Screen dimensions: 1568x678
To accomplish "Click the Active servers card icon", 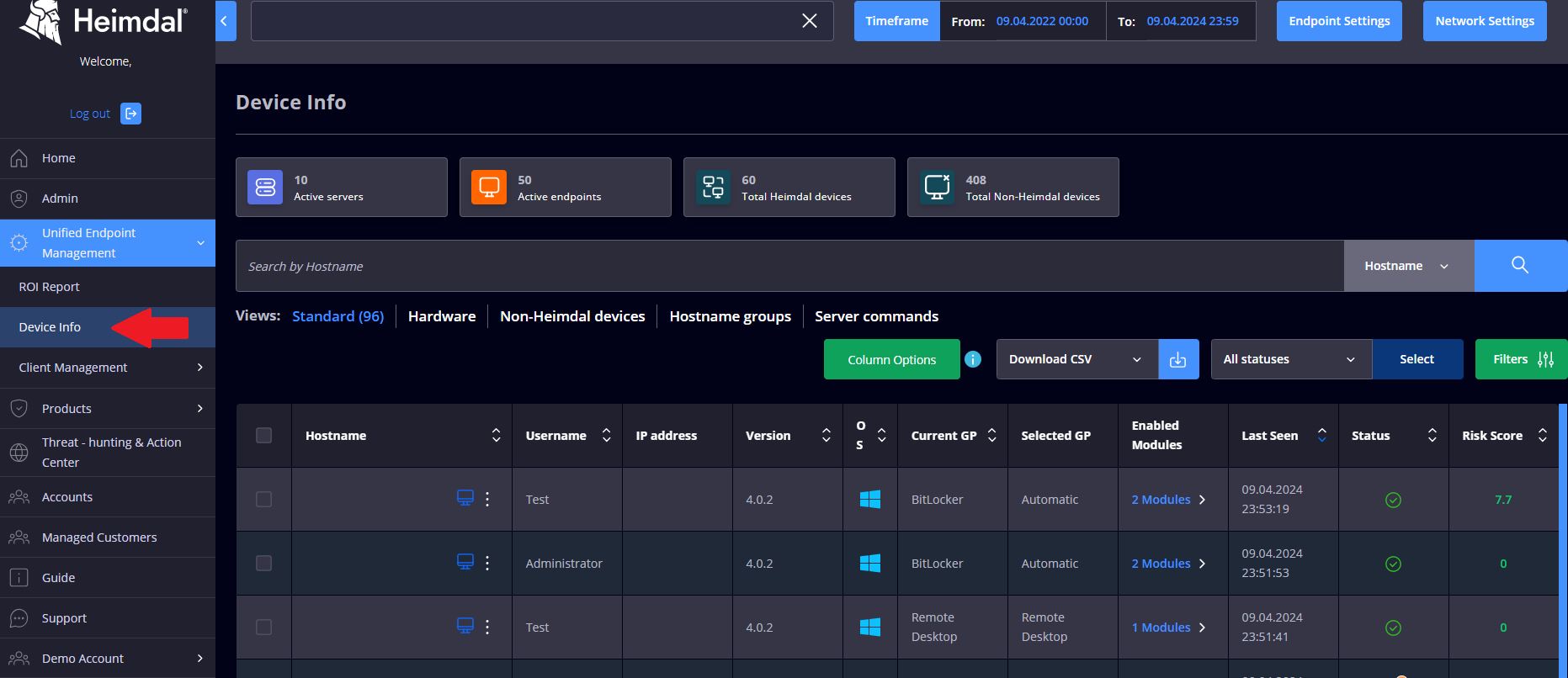I will pyautogui.click(x=265, y=187).
